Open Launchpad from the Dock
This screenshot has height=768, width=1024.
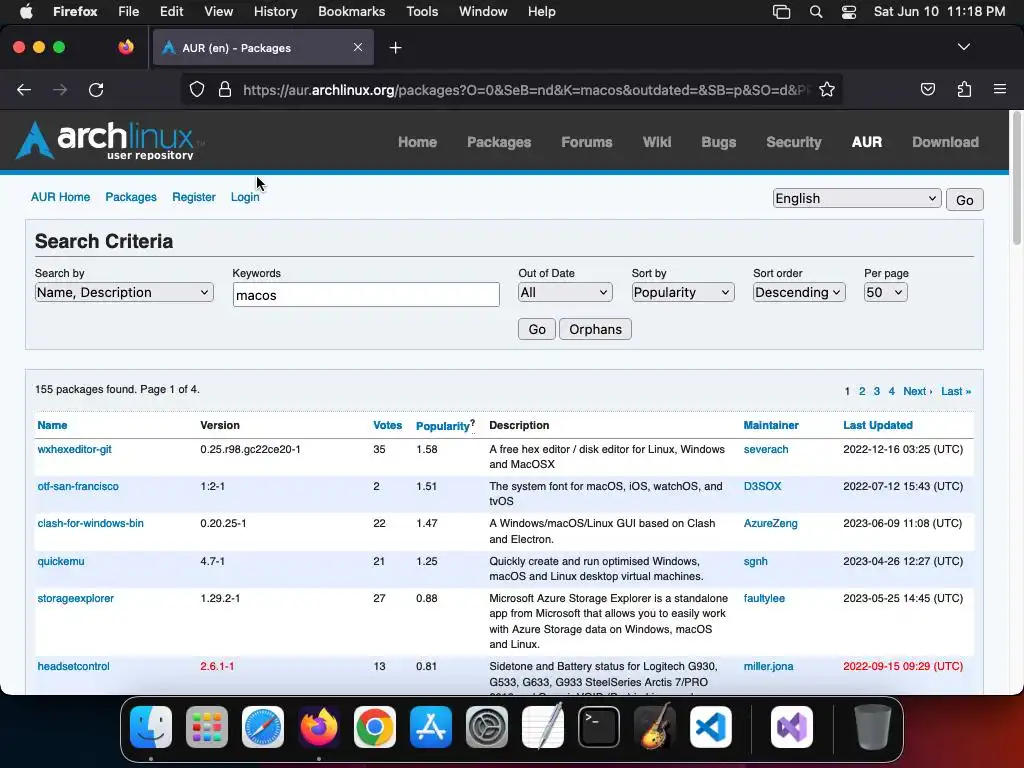click(x=207, y=727)
